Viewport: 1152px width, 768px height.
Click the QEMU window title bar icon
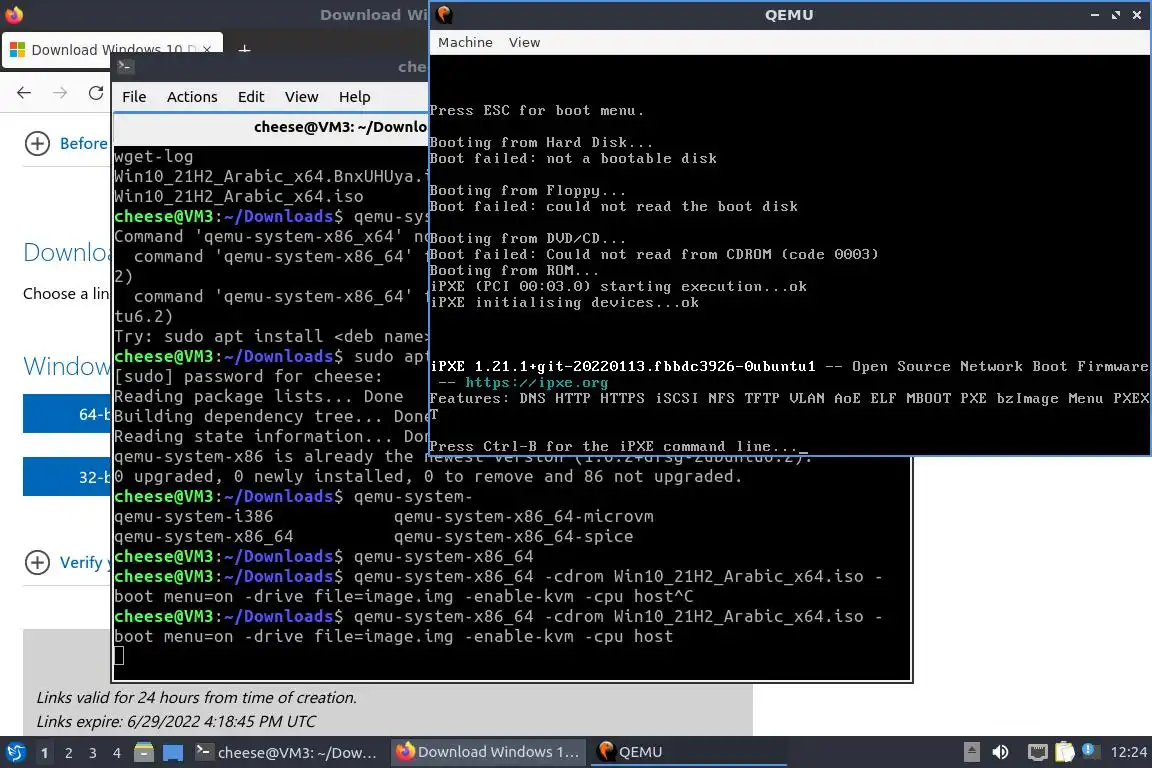coord(444,15)
